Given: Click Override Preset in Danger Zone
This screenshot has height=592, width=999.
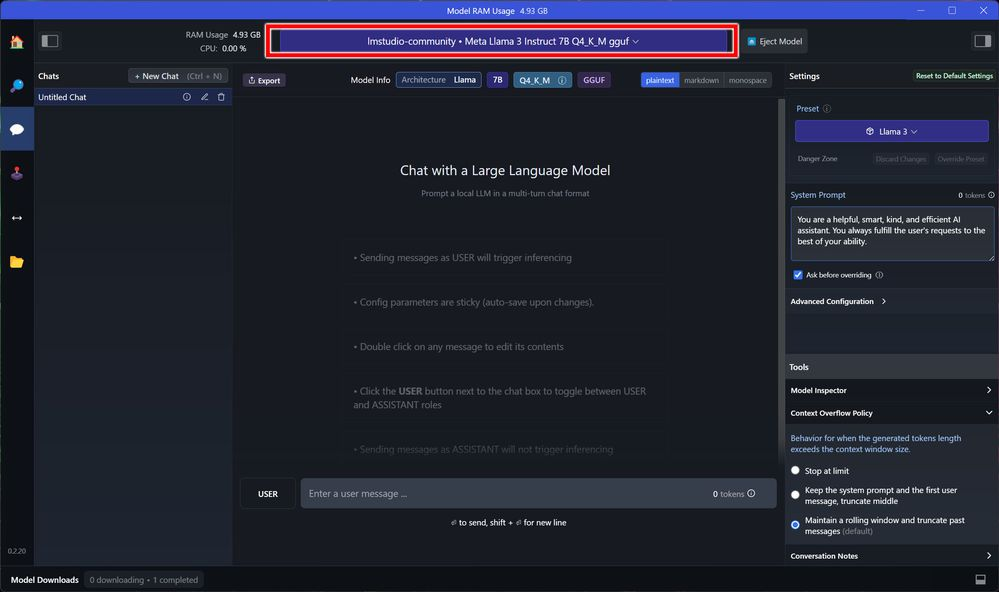Looking at the screenshot, I should 960,159.
